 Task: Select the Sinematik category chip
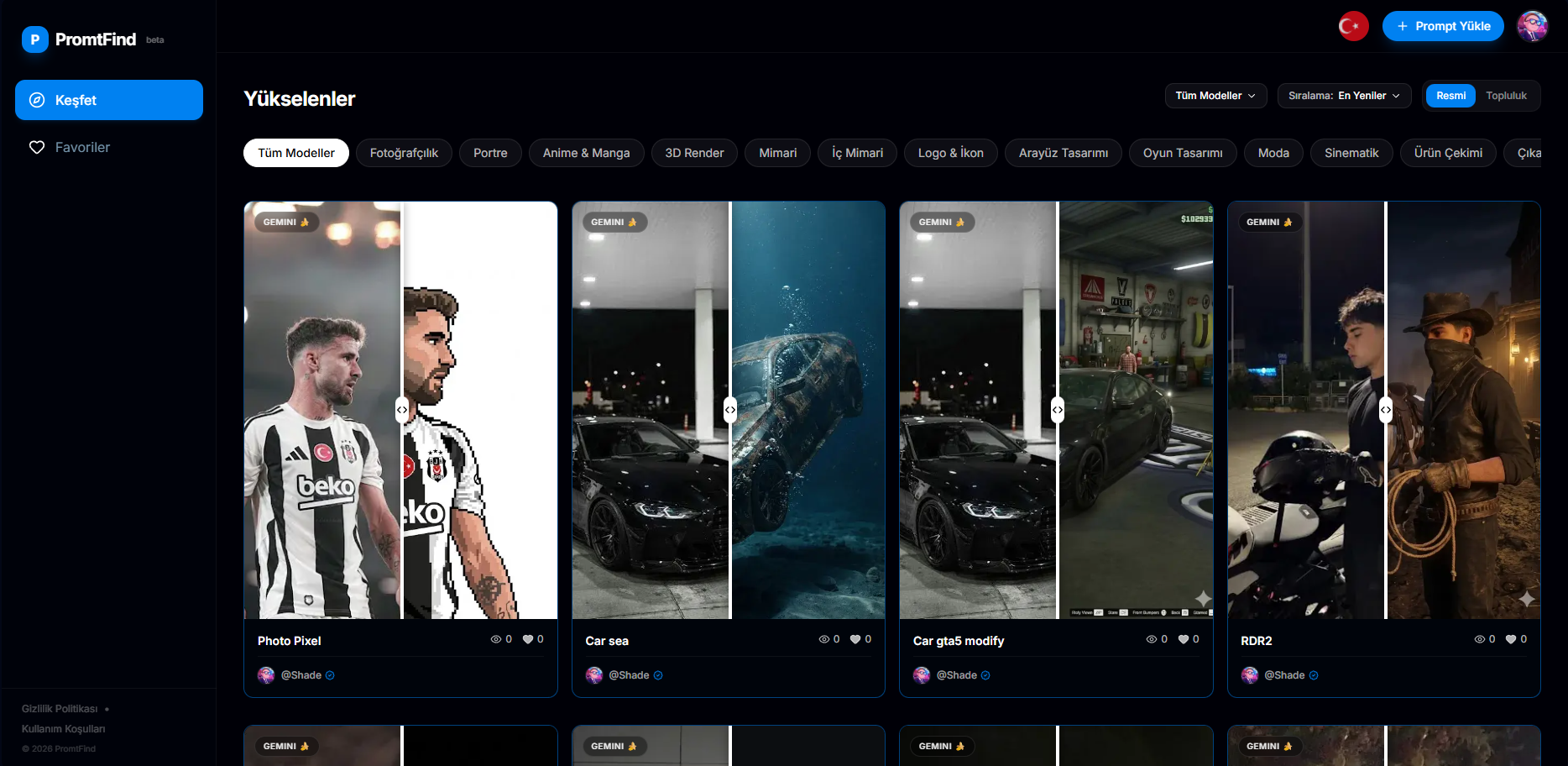1351,153
